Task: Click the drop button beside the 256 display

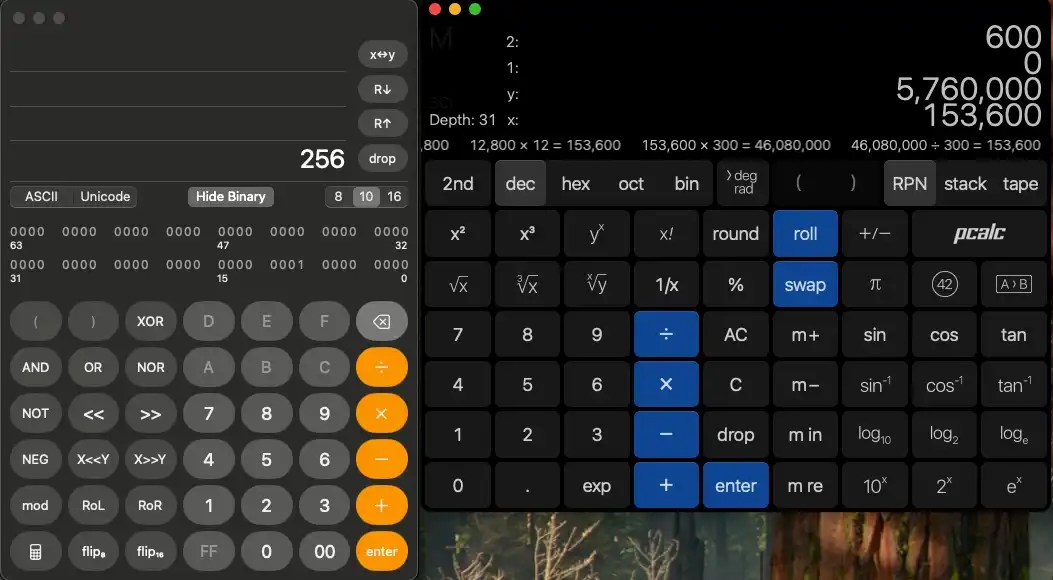Action: [382, 158]
